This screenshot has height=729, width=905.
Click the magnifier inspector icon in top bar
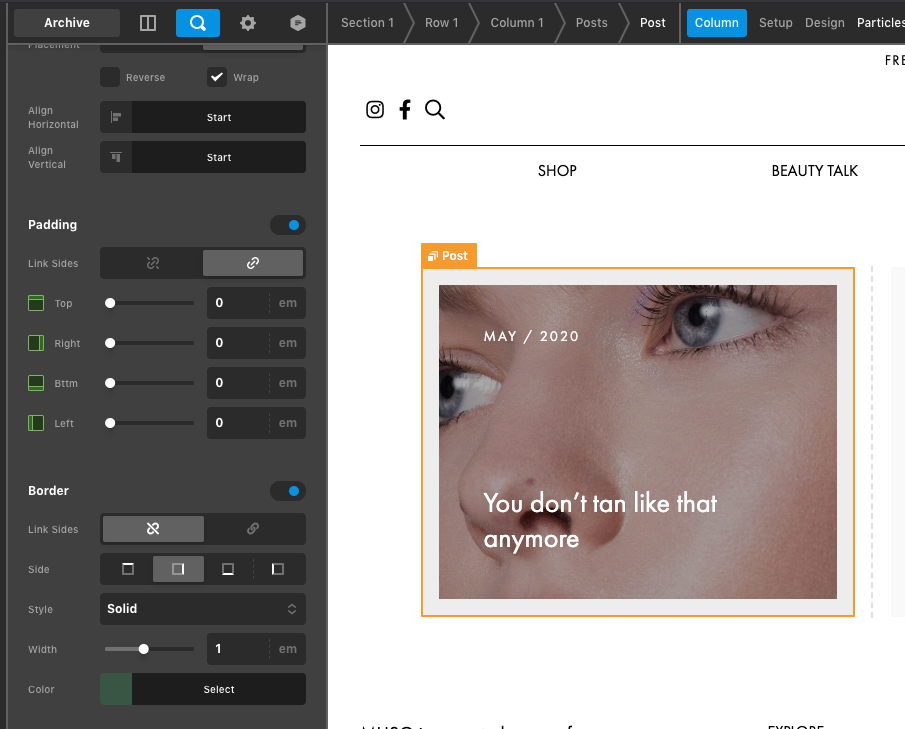point(198,23)
